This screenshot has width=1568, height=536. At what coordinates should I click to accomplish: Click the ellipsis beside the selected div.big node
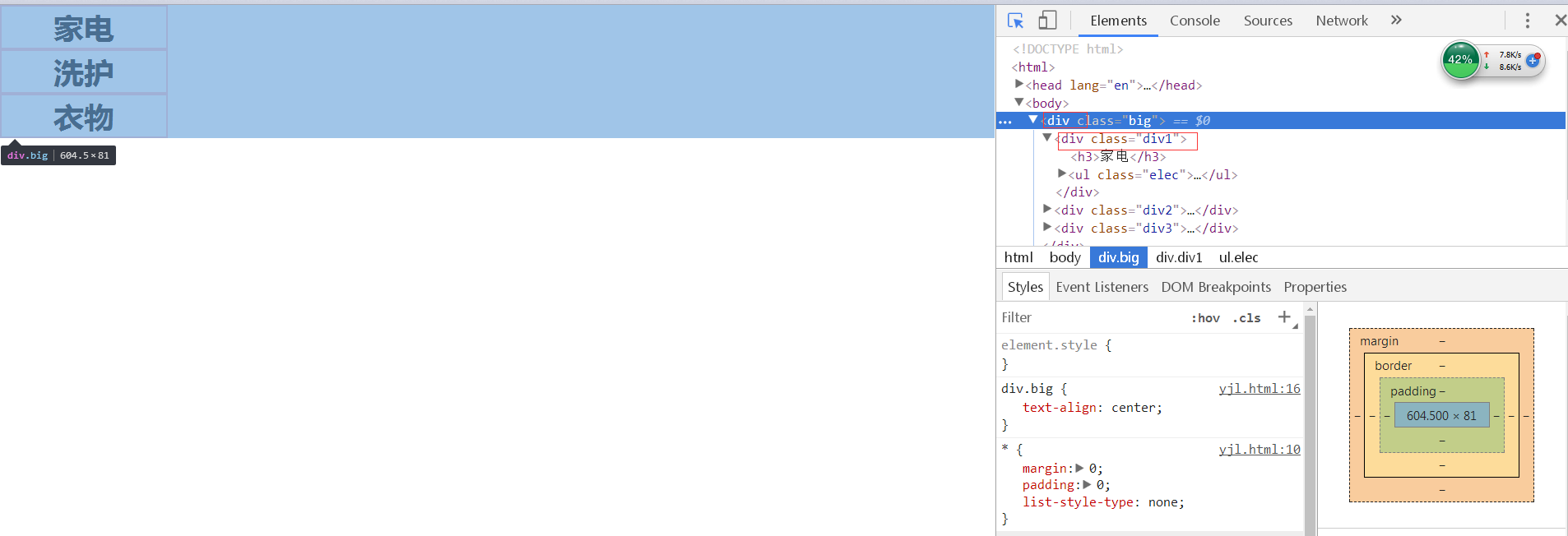click(x=1005, y=122)
